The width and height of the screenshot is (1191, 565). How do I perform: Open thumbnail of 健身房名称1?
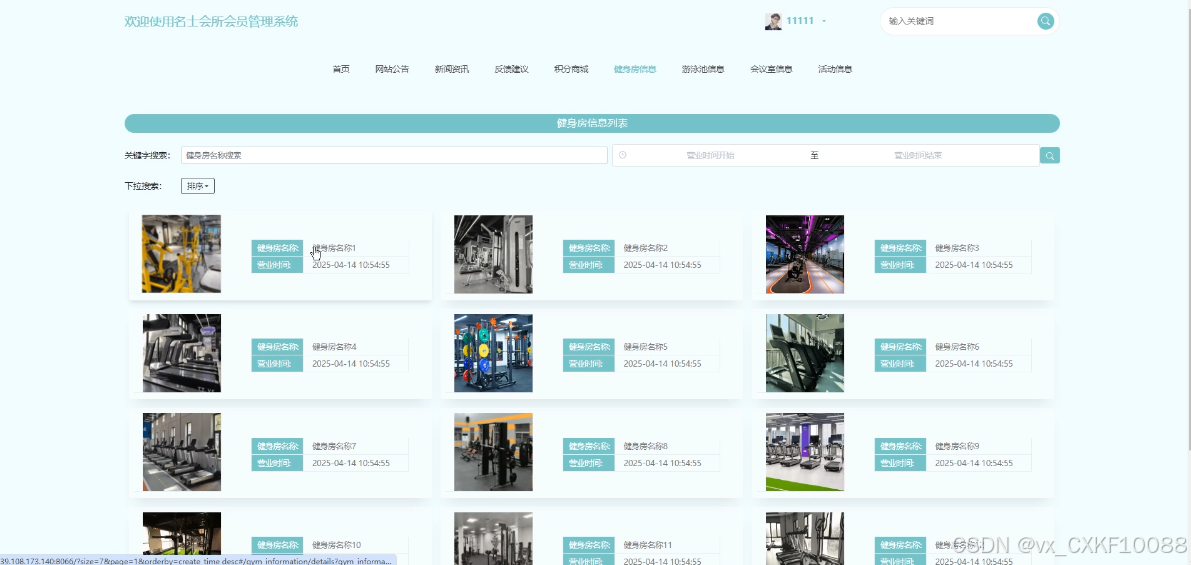(182, 254)
